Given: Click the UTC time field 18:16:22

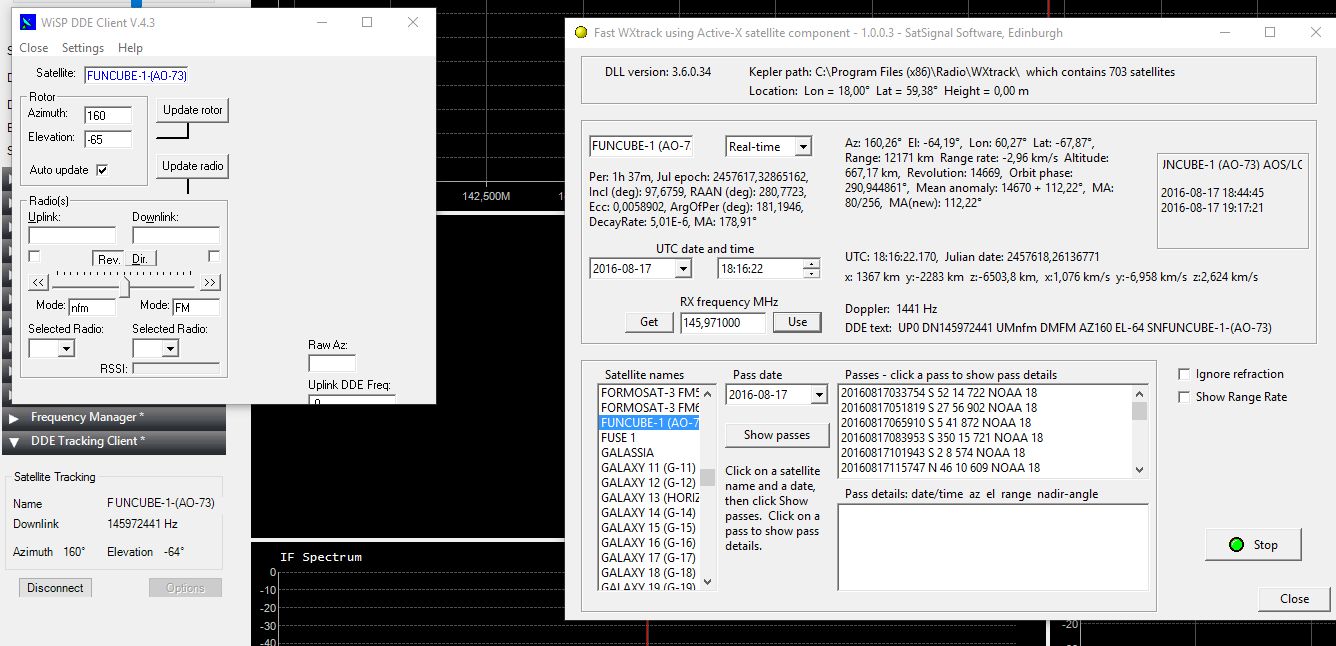Looking at the screenshot, I should coord(760,268).
